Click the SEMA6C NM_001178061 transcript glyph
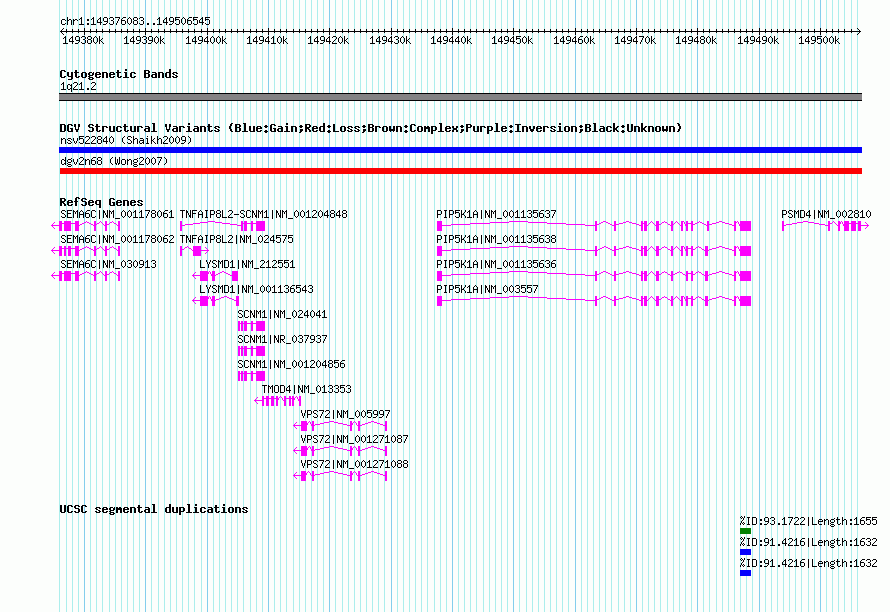The image size is (890, 612). coord(86,226)
